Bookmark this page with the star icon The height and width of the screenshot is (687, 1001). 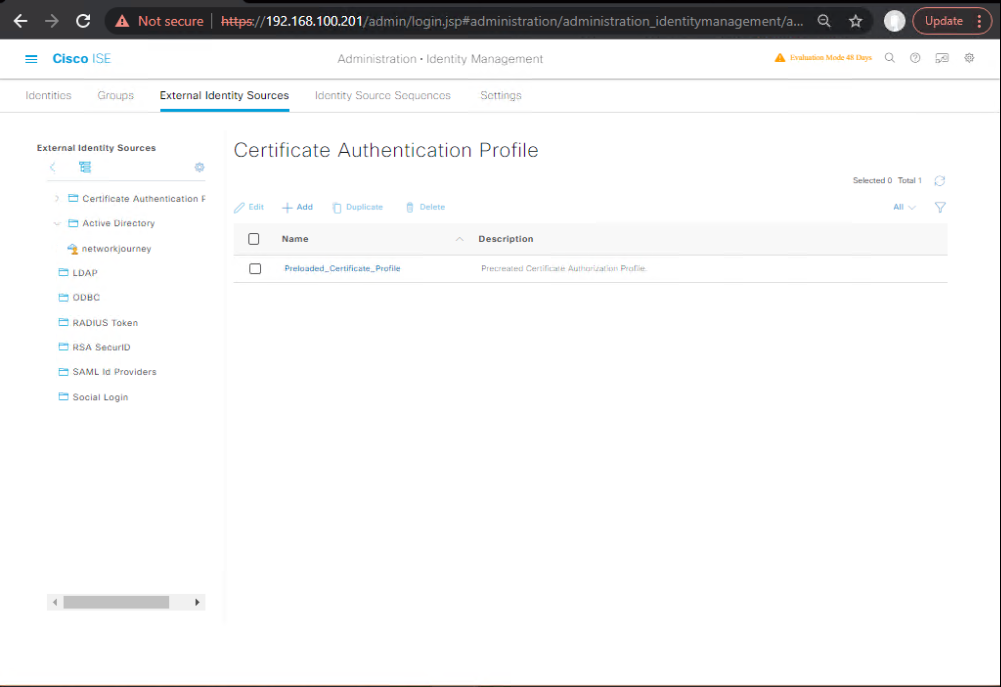[855, 21]
